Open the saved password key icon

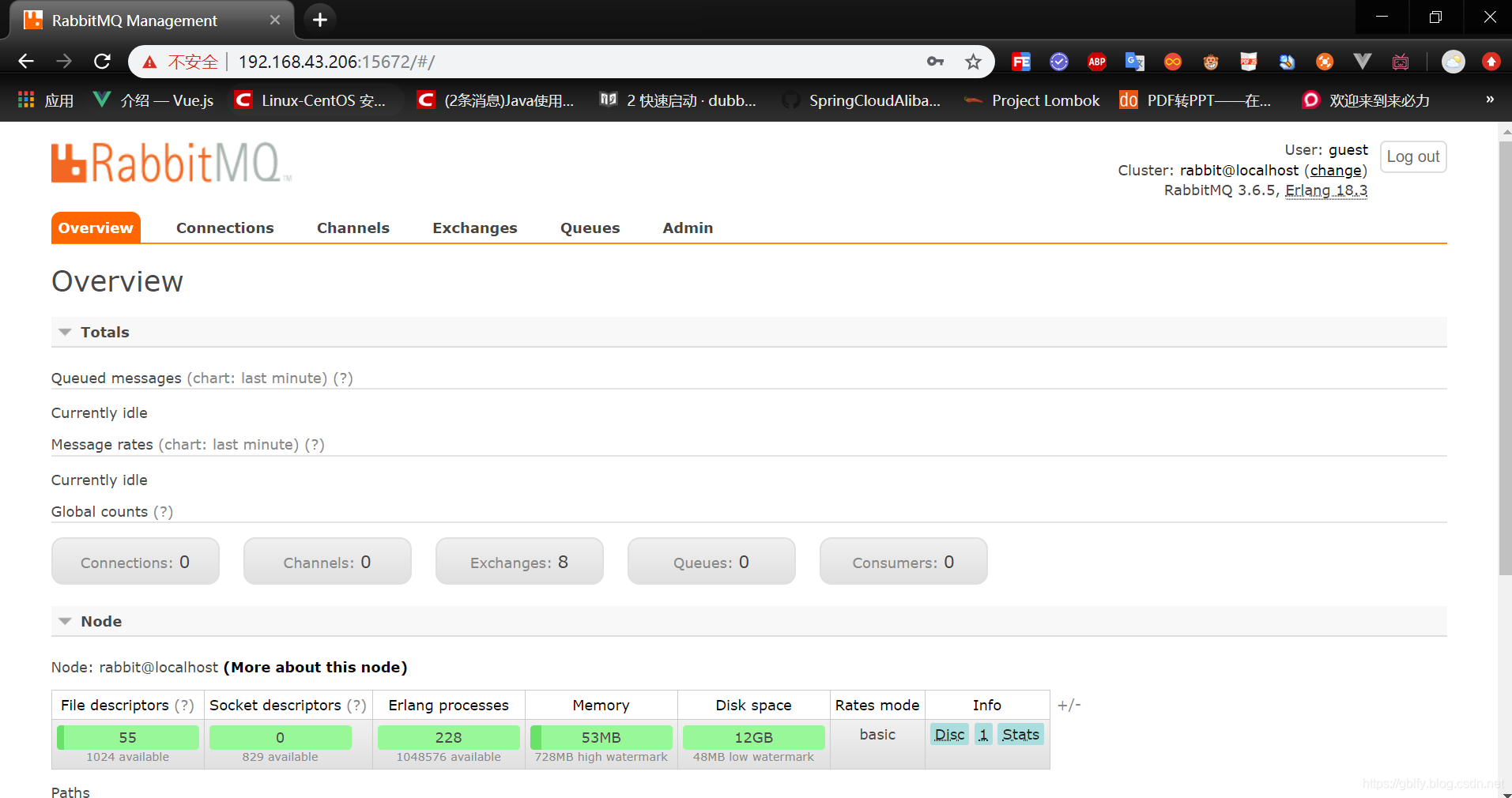point(936,62)
